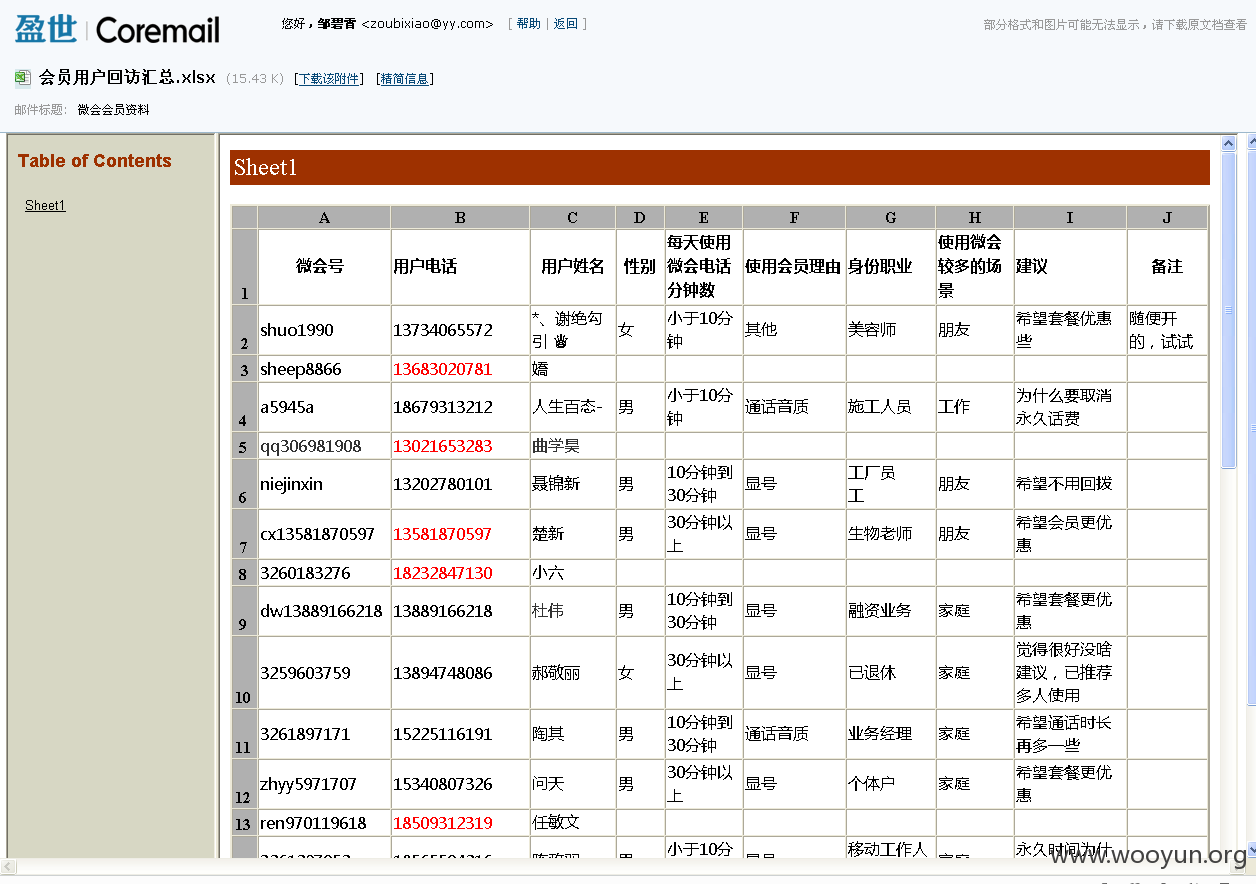This screenshot has width=1256, height=884.
Task: Click the xlsx file icon beside attachment name
Action: [22, 78]
